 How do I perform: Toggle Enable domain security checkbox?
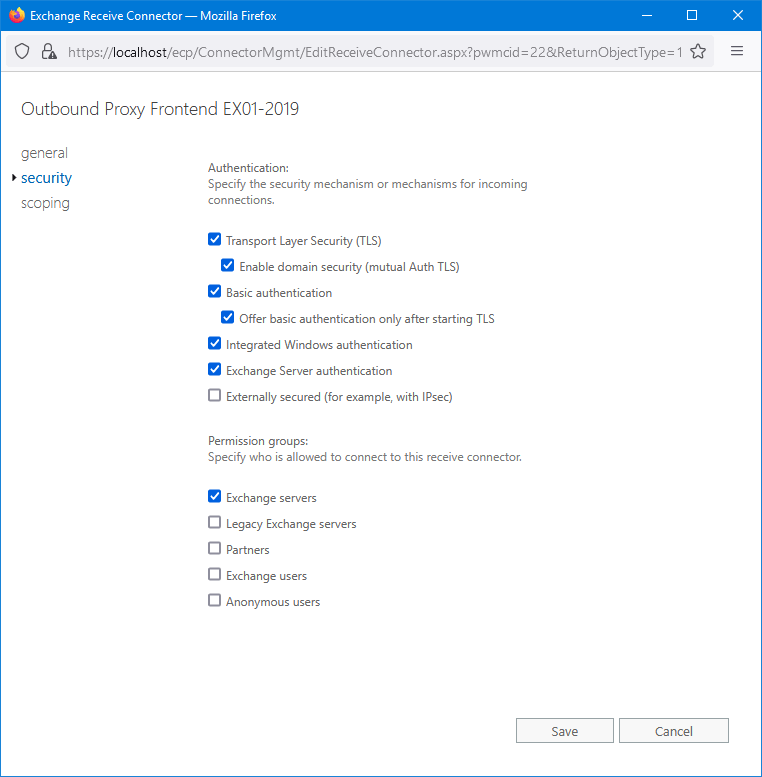click(x=228, y=266)
